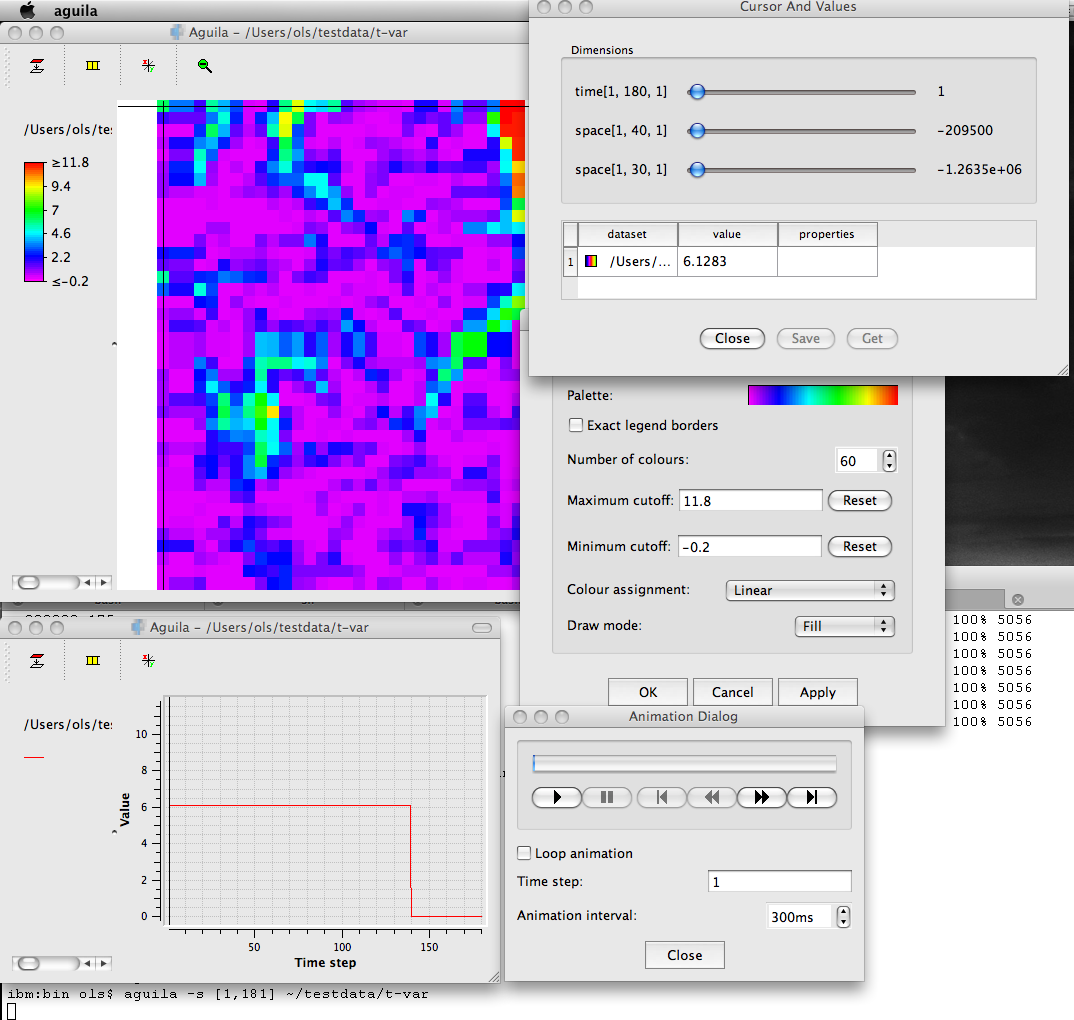Click the colour legend bar in the map window
The width and height of the screenshot is (1074, 1020).
34,222
